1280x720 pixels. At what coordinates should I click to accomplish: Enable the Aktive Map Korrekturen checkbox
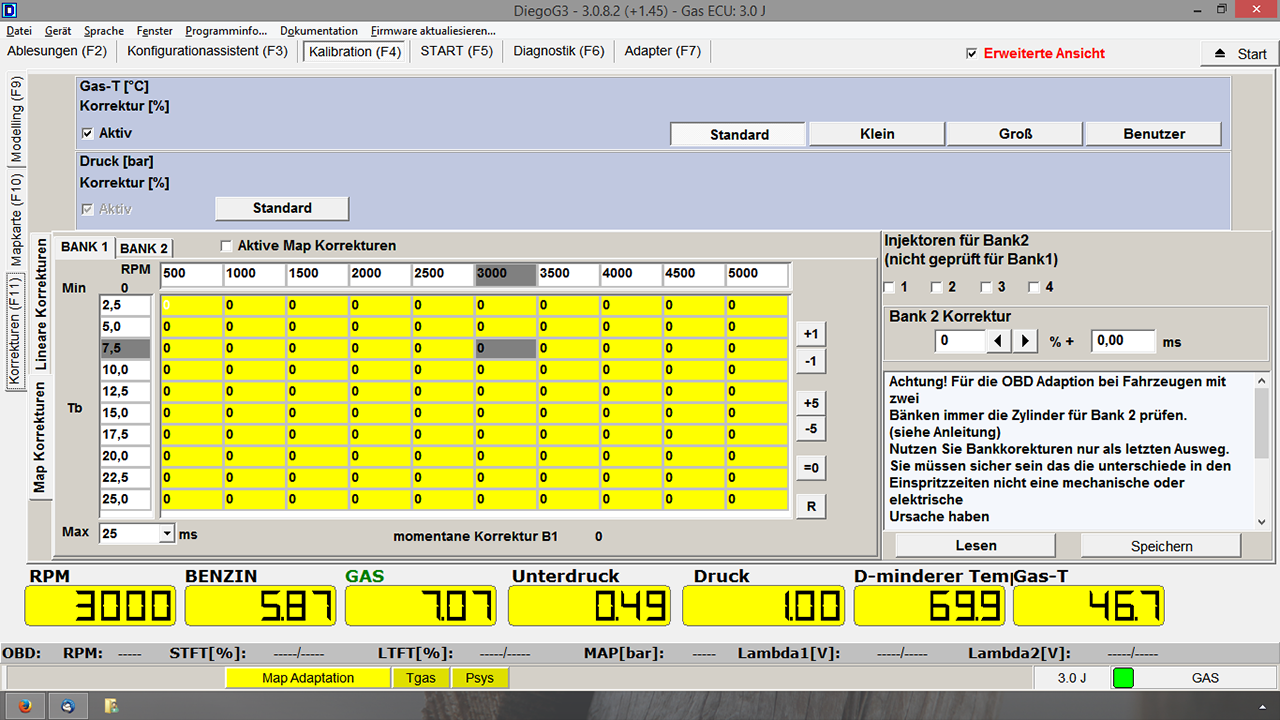[227, 246]
